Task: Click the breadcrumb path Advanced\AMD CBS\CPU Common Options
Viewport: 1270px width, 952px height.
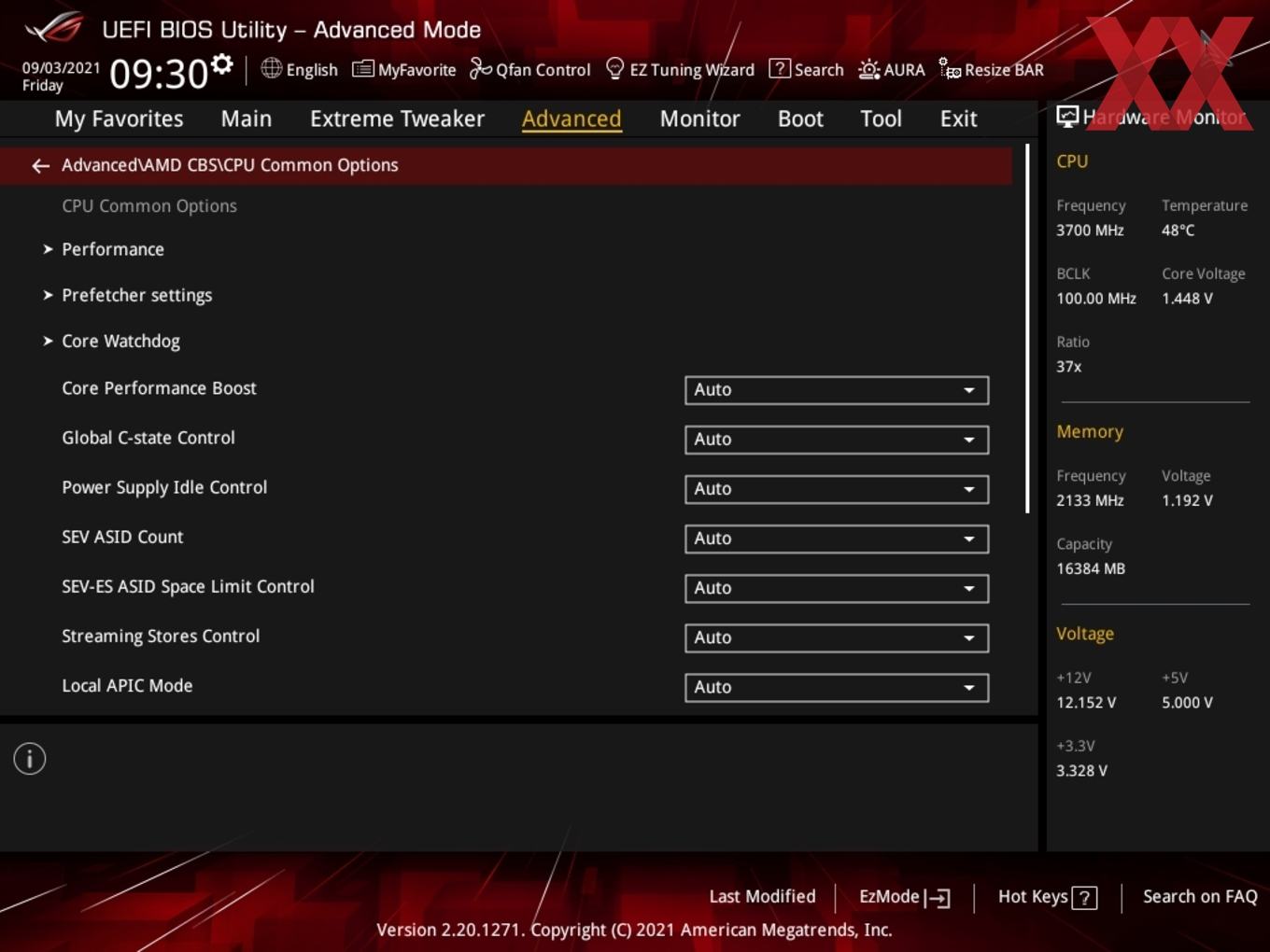Action: [x=230, y=165]
